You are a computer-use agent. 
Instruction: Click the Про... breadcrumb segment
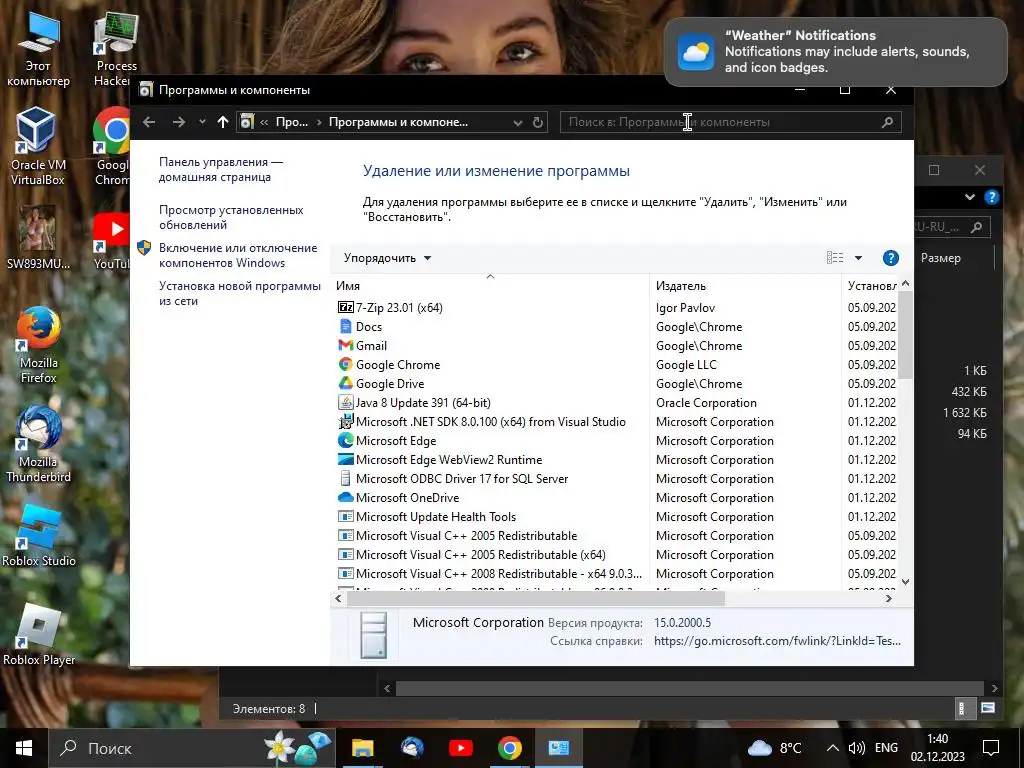pyautogui.click(x=291, y=122)
